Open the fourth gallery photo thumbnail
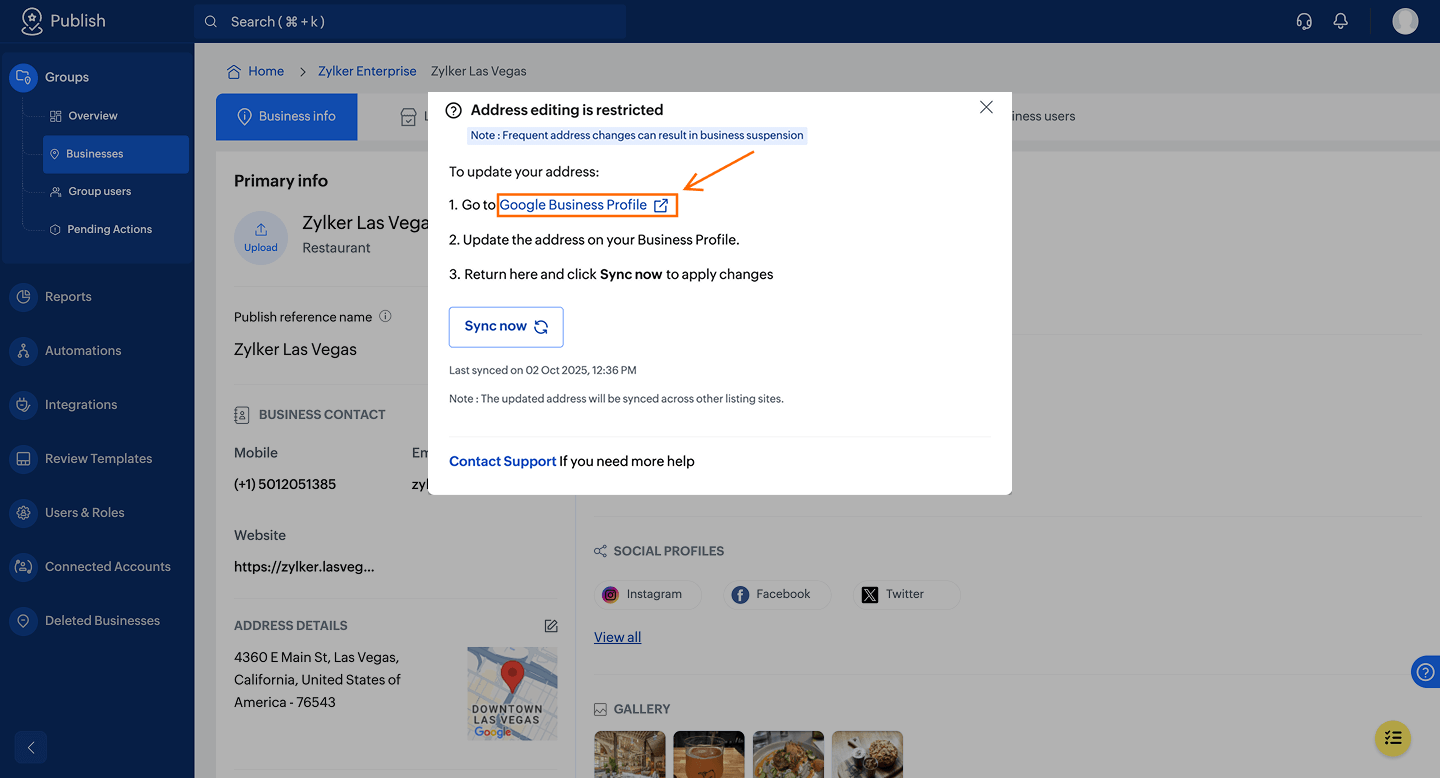 [867, 754]
